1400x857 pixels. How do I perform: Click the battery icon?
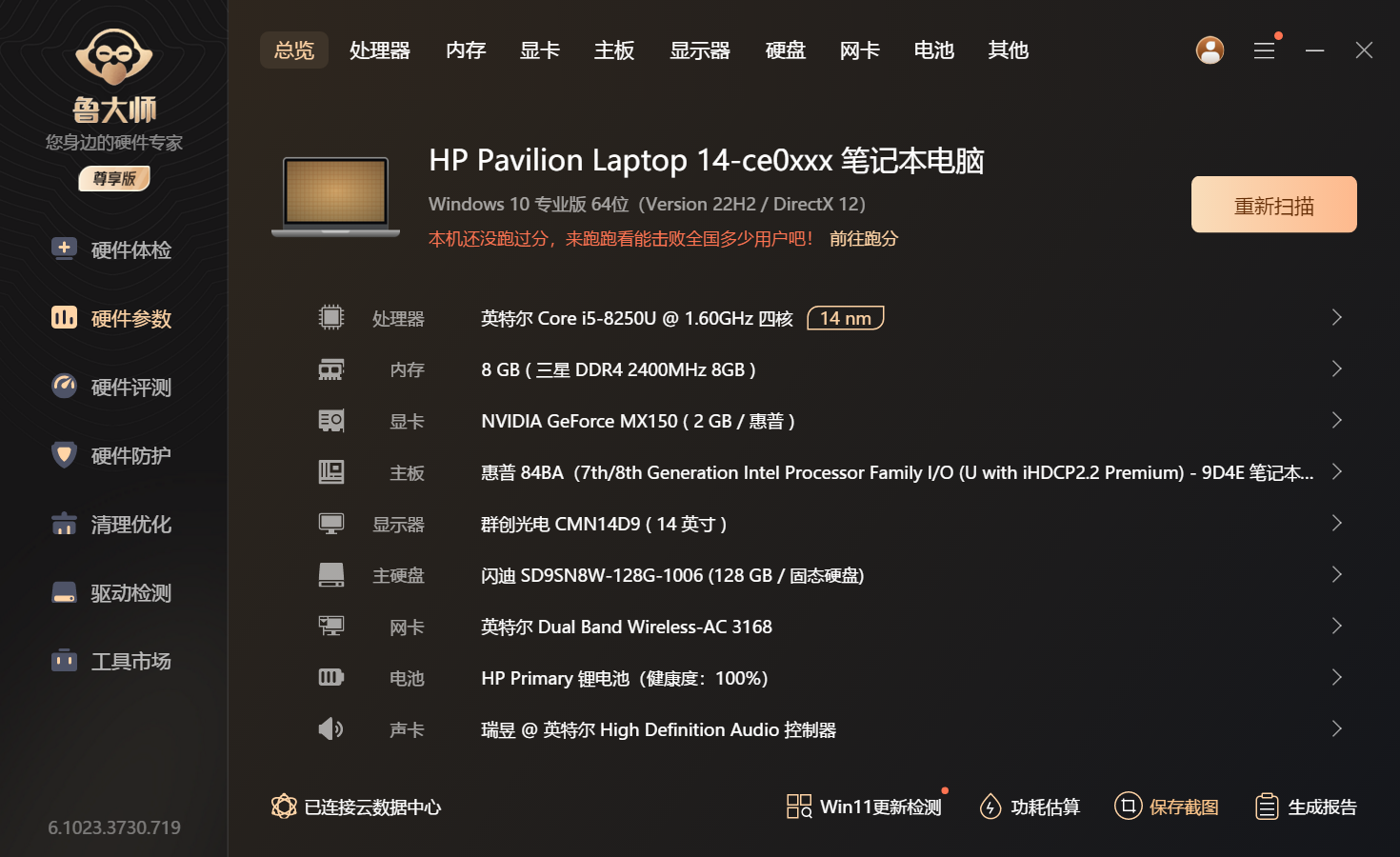tap(331, 677)
